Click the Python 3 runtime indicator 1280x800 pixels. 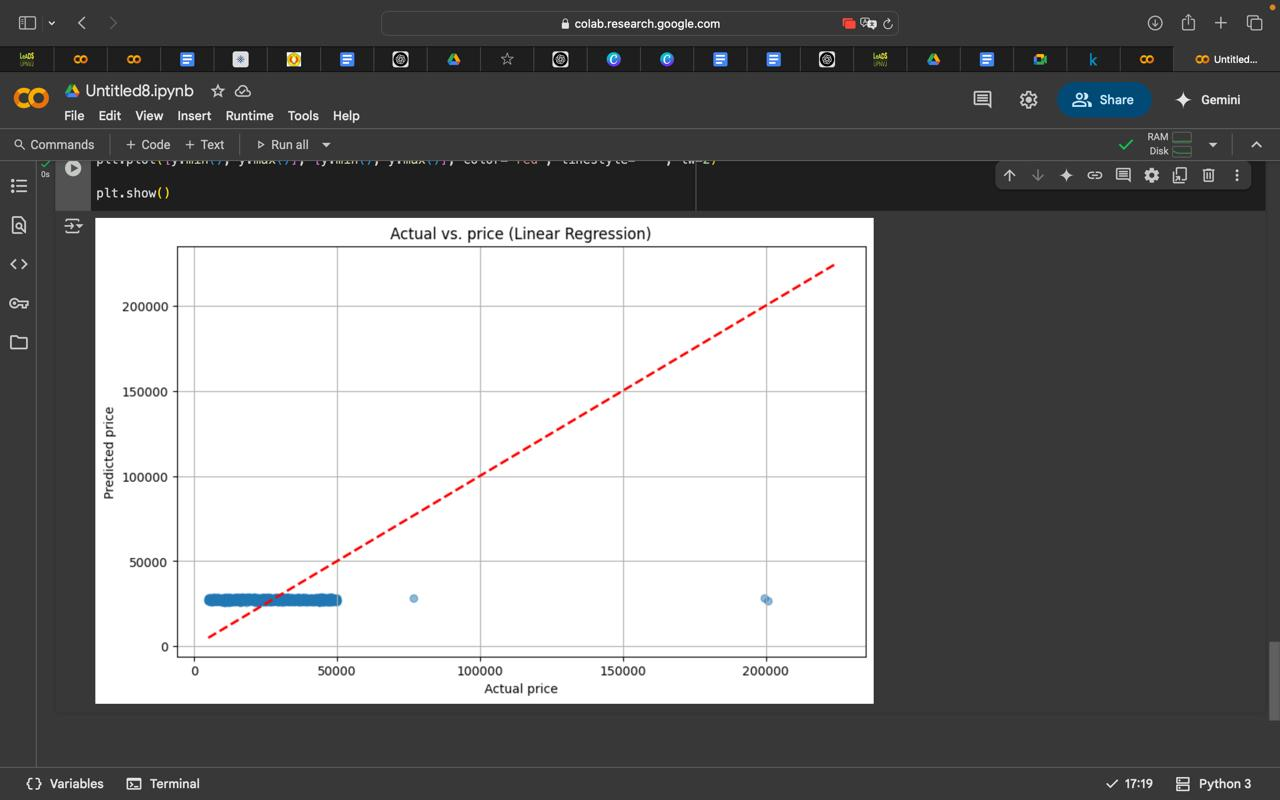[1214, 784]
